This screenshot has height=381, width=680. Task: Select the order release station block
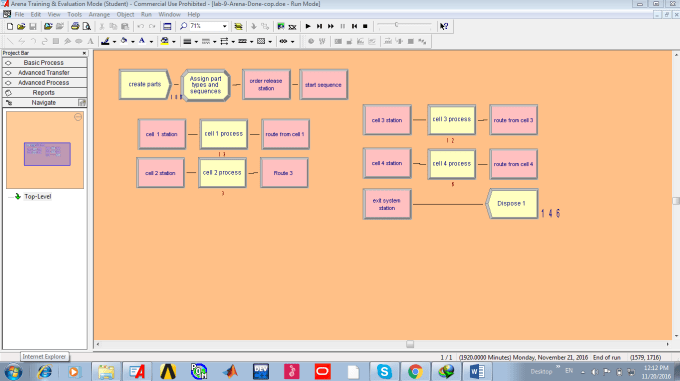266,85
